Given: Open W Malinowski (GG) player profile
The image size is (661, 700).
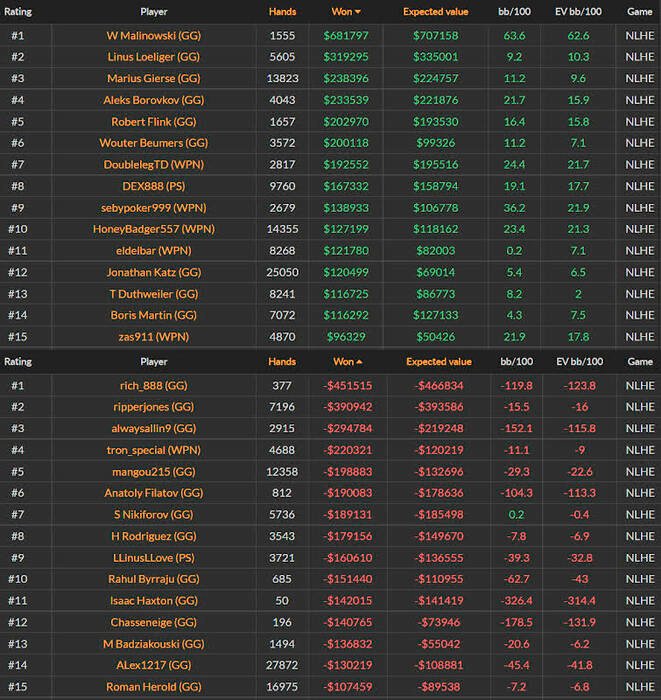Looking at the screenshot, I should tap(154, 35).
